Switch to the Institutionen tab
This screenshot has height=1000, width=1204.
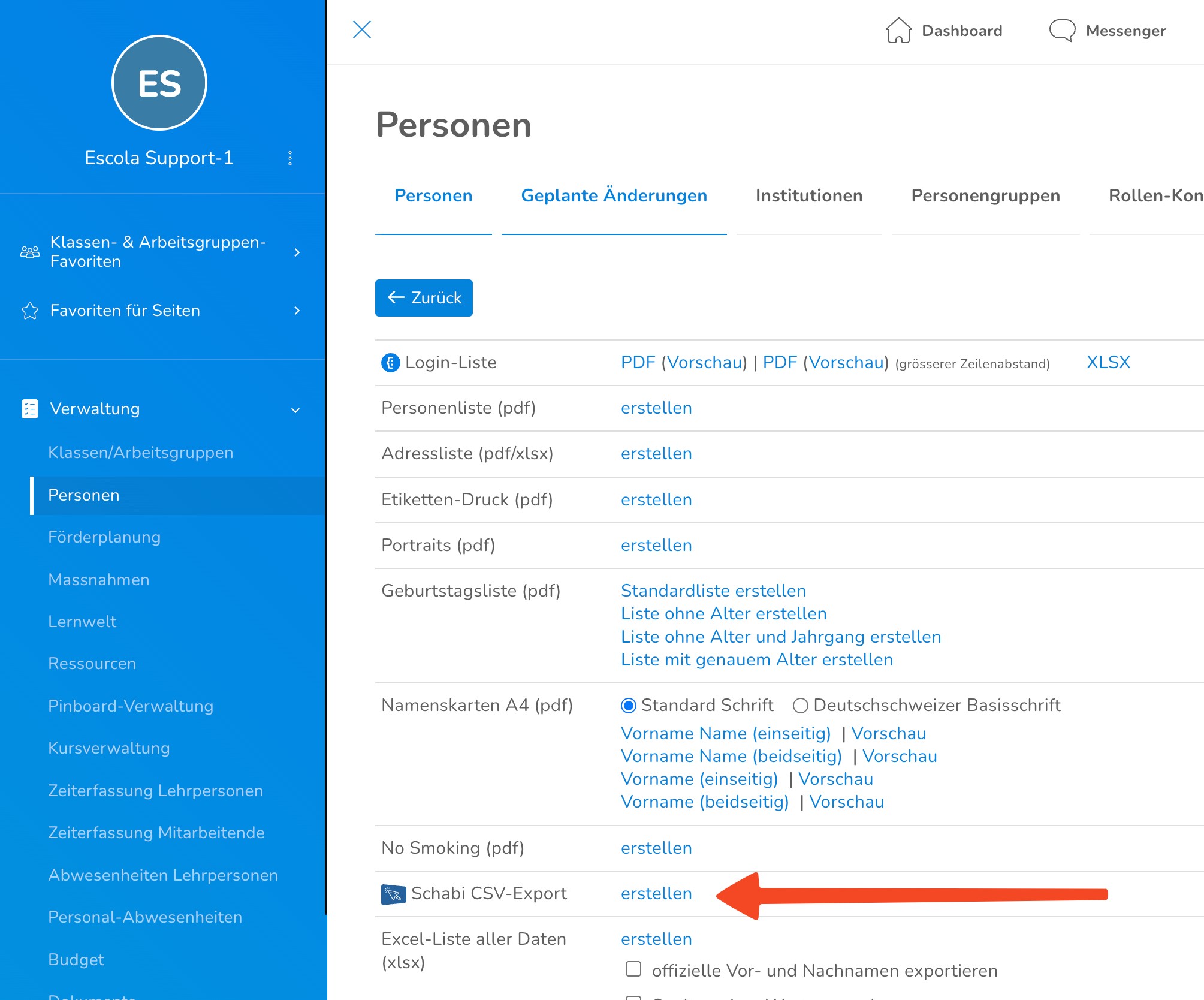tap(809, 195)
